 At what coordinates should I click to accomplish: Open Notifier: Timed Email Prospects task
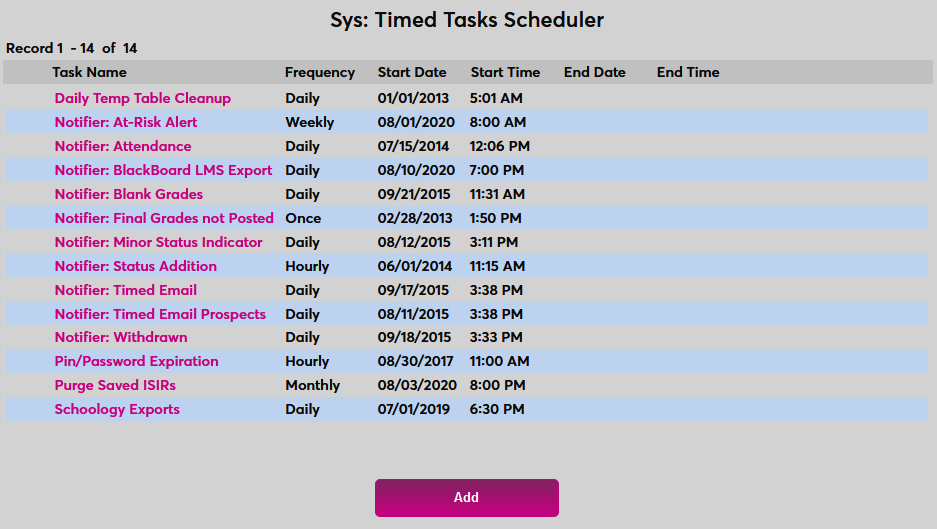(x=160, y=314)
